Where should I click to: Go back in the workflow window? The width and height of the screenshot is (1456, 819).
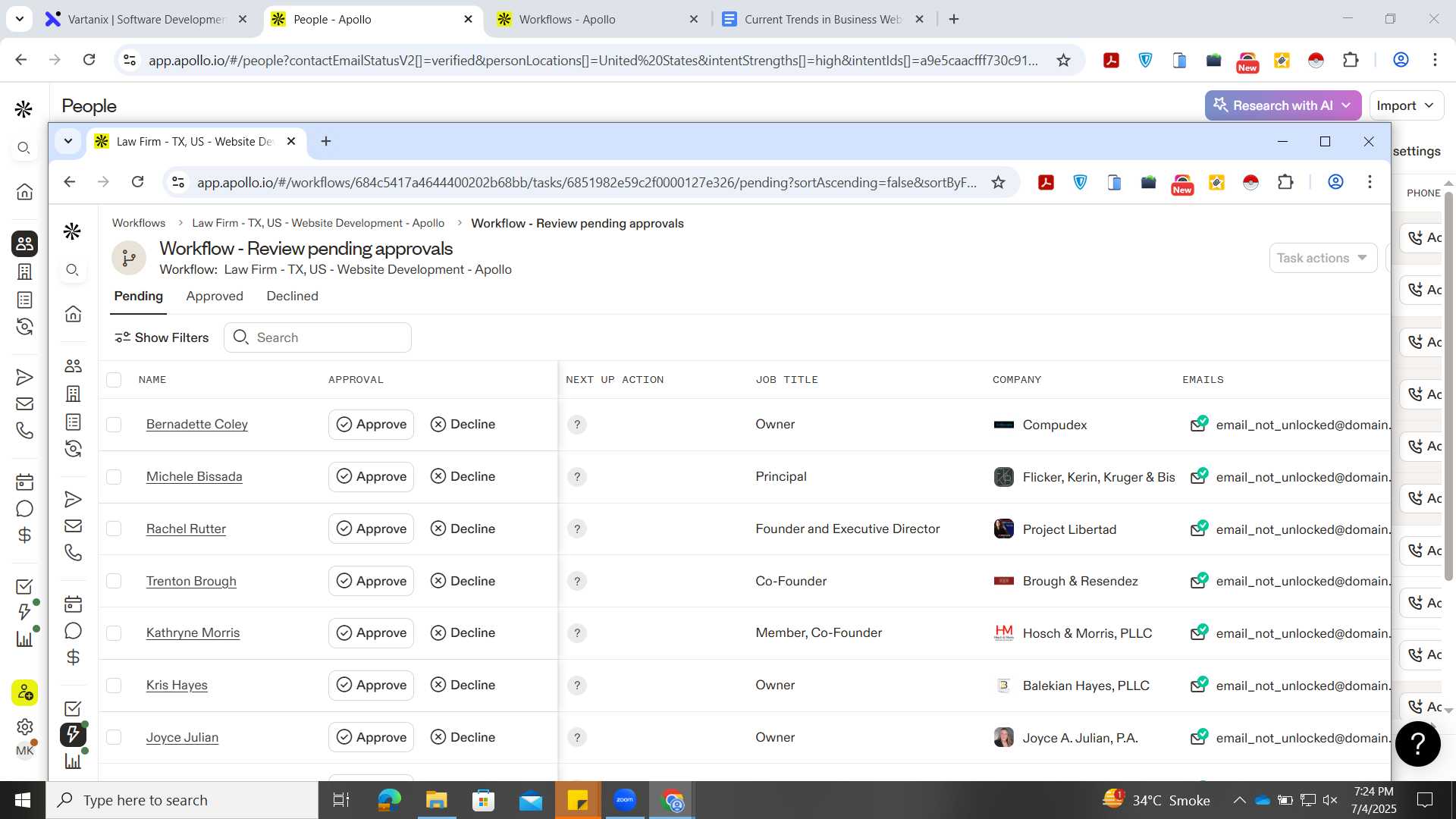coord(70,182)
